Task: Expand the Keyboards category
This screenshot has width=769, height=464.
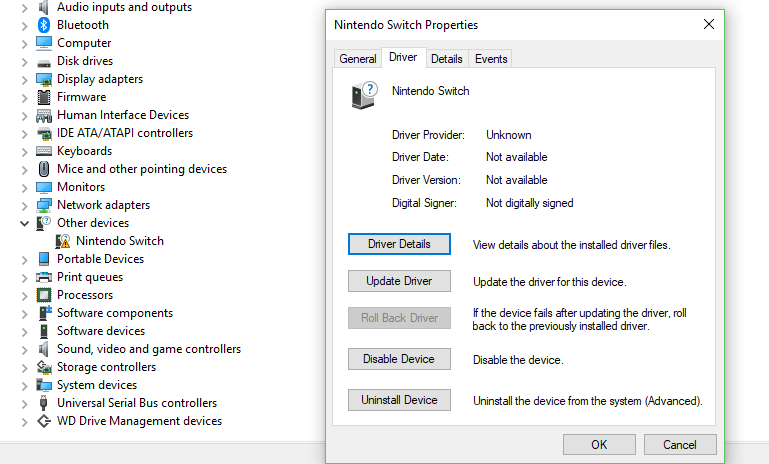Action: 25,152
